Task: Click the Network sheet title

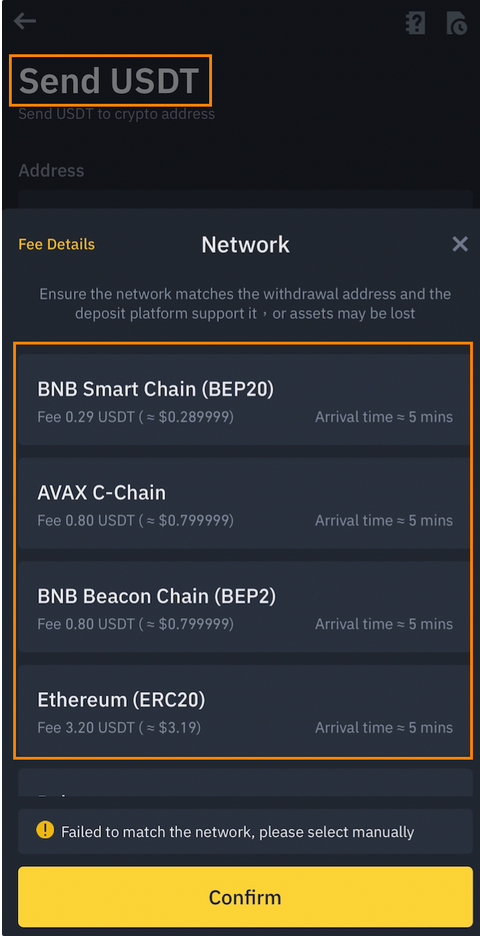Action: tap(245, 244)
